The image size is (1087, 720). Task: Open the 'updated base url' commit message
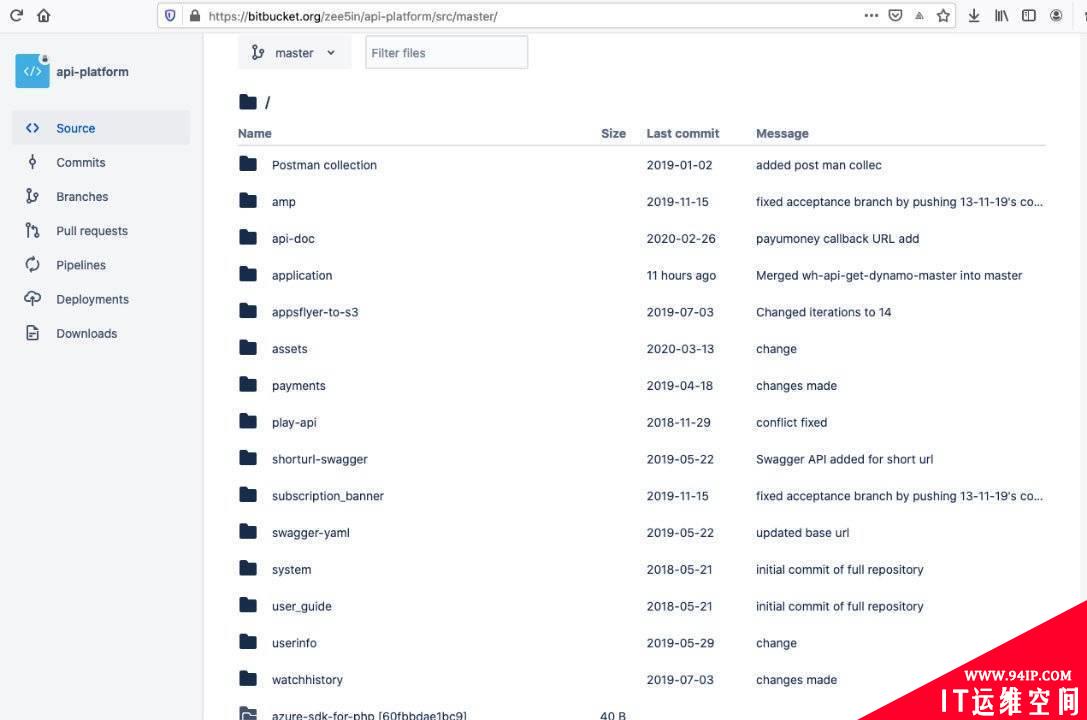coord(802,532)
